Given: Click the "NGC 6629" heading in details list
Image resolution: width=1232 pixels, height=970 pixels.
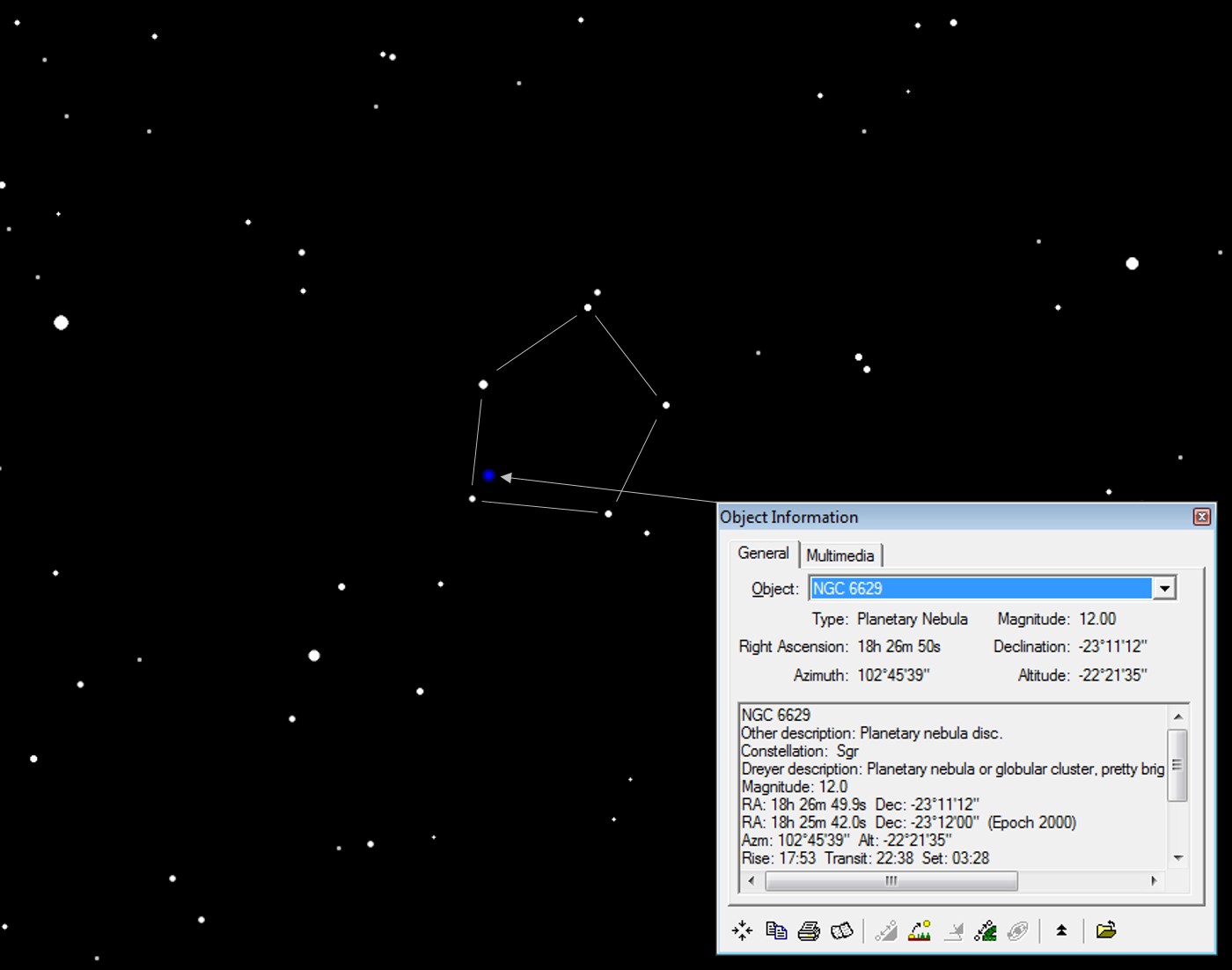Looking at the screenshot, I should point(775,715).
